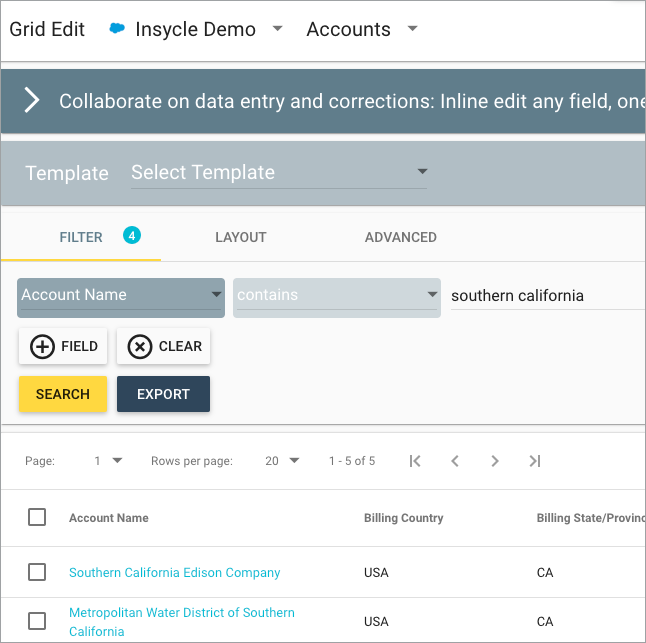Select all rows using header checkbox
Viewport: 646px width, 643px height.
click(37, 517)
